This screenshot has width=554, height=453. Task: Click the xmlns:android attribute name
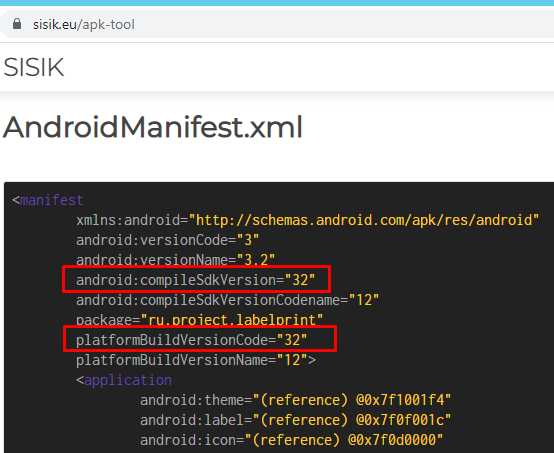click(x=128, y=220)
